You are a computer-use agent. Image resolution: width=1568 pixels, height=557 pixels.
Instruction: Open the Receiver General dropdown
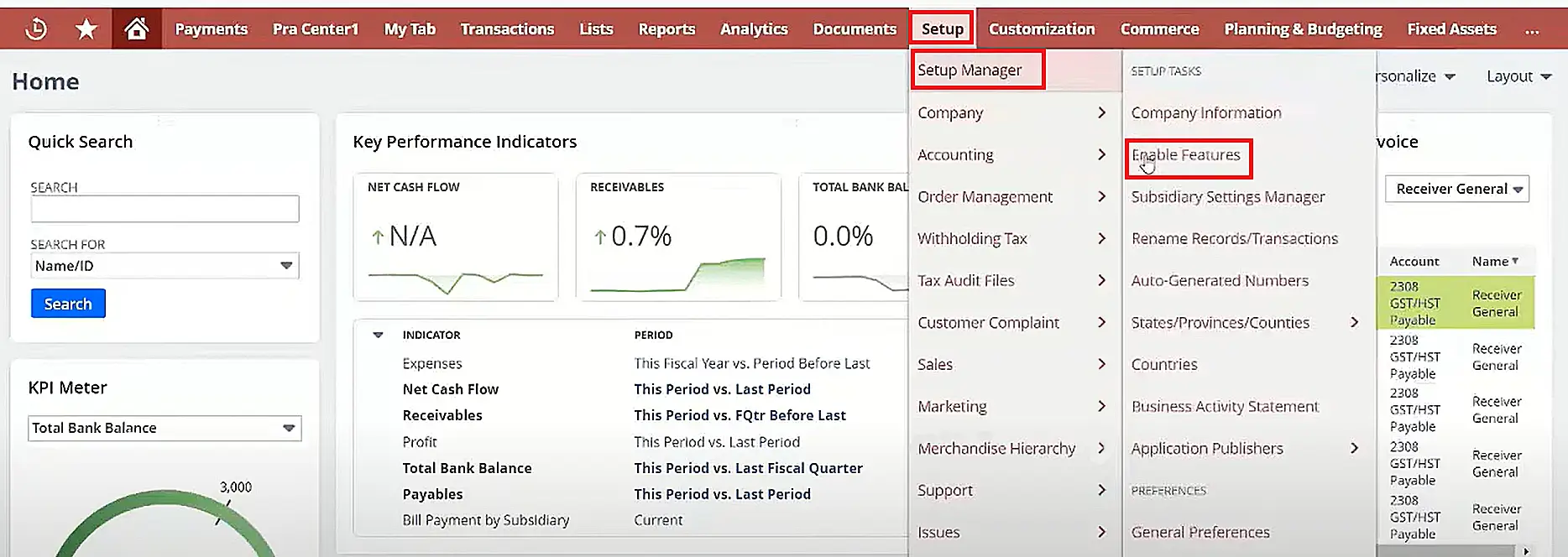(1457, 189)
